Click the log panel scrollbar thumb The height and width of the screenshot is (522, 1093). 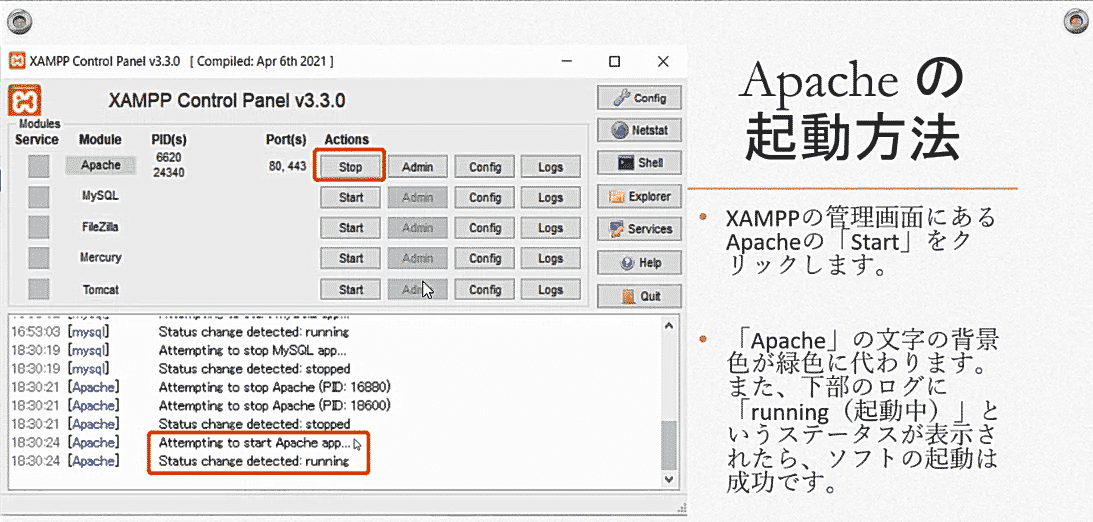point(668,445)
